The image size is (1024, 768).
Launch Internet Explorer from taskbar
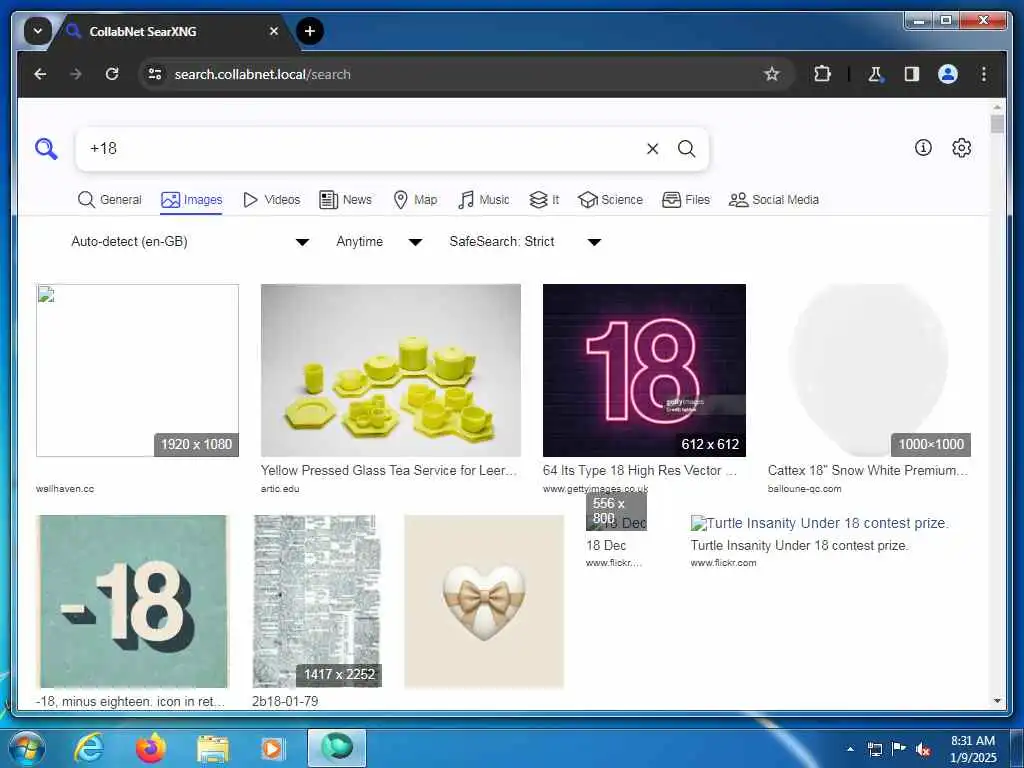coord(88,748)
